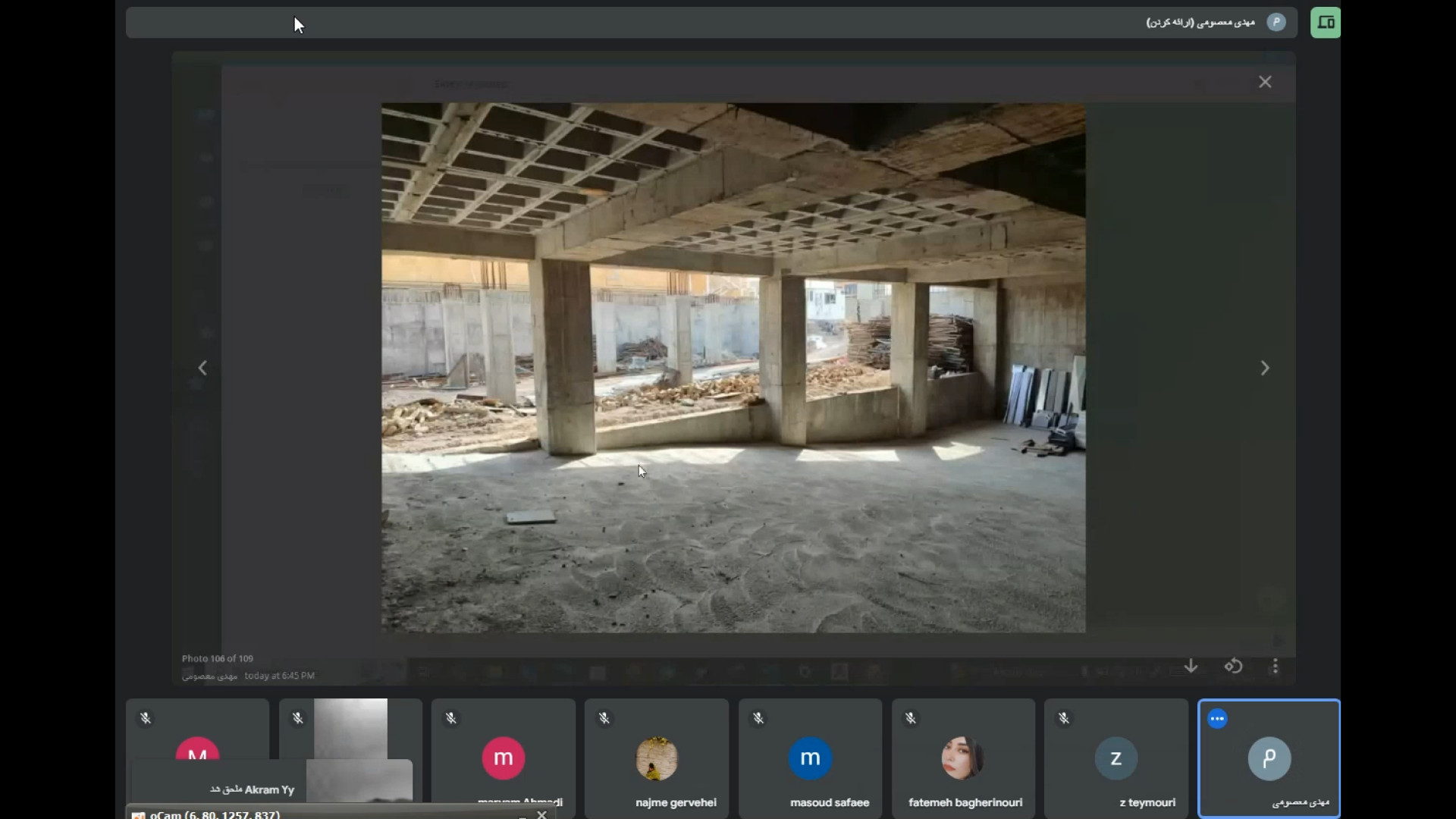The height and width of the screenshot is (819, 1456).
Task: Click the sender name مهدی معصومی under photo counter
Action: [x=210, y=675]
